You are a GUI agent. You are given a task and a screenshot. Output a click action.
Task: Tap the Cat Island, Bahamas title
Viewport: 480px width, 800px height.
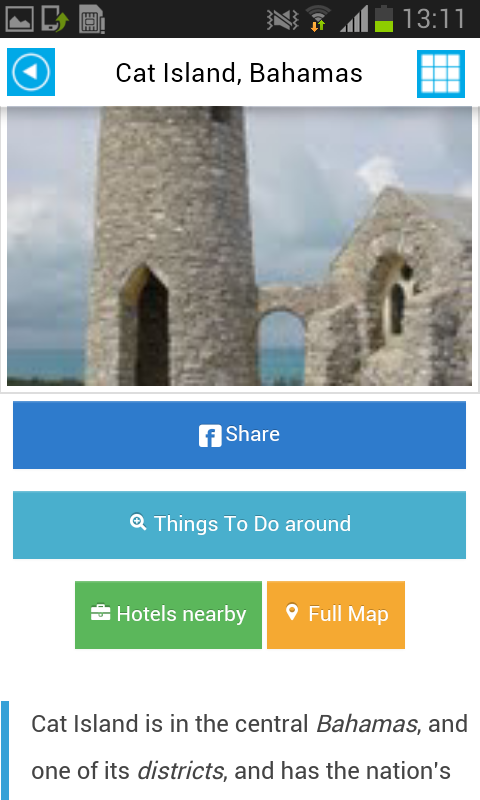point(239,72)
